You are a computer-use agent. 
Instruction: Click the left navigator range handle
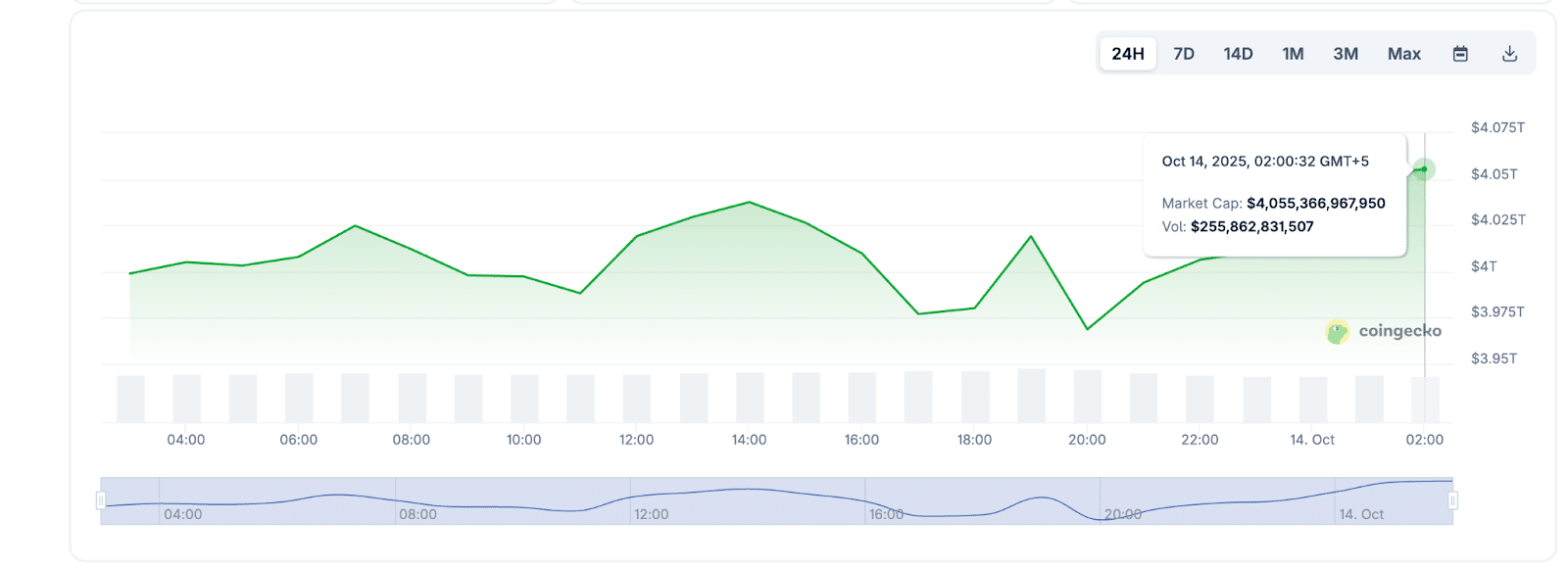(100, 500)
